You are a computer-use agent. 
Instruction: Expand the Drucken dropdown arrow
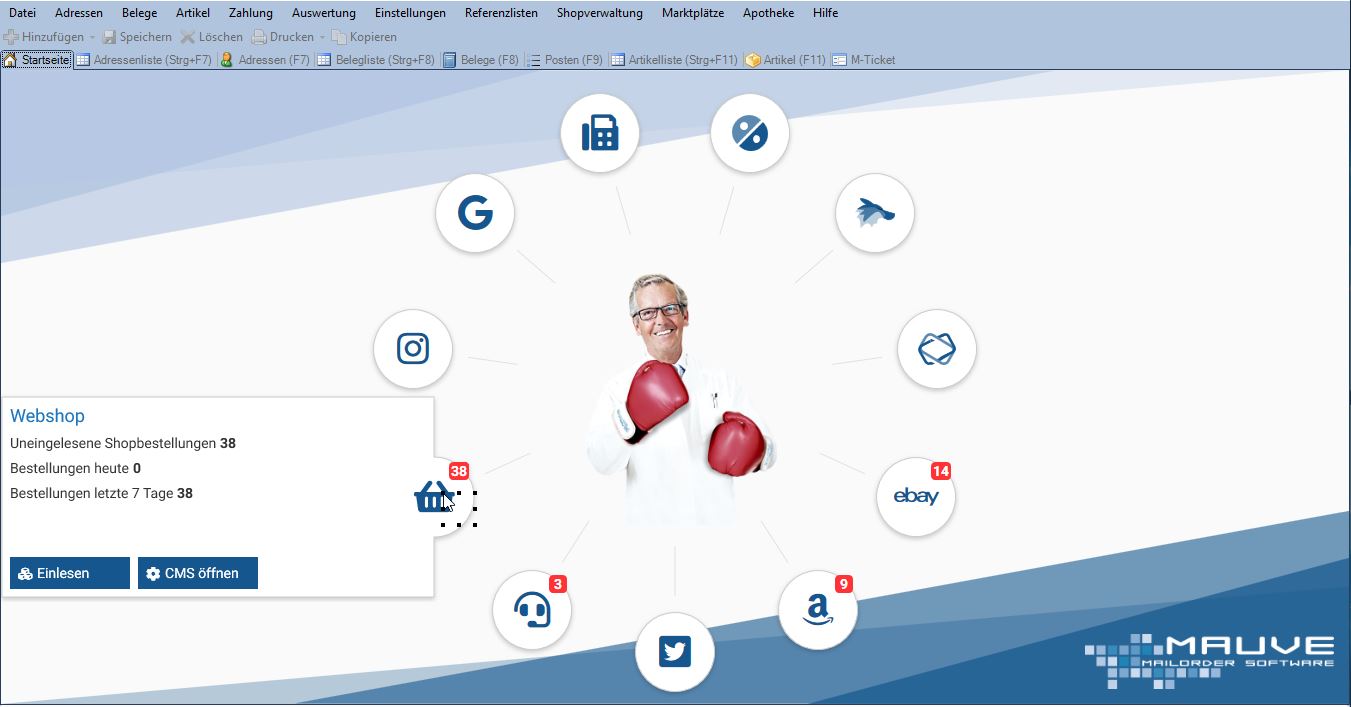[322, 37]
